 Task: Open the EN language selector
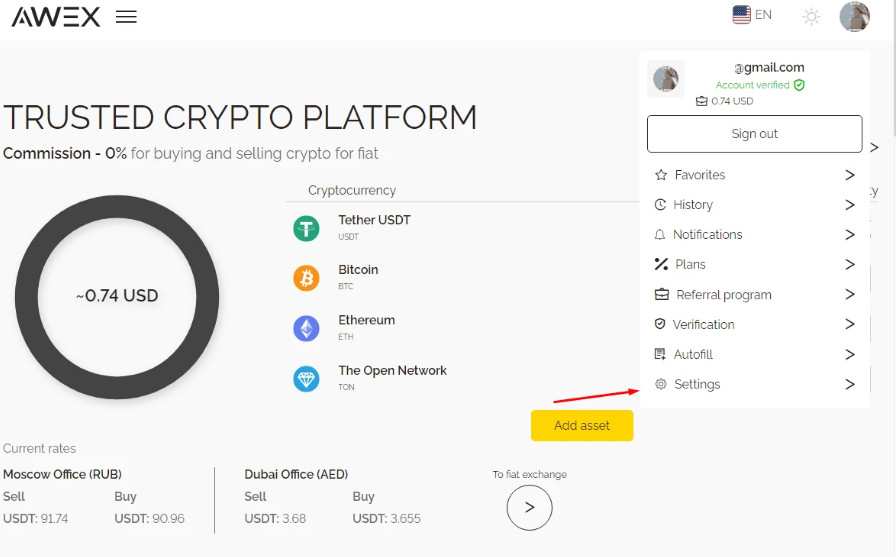tap(752, 15)
